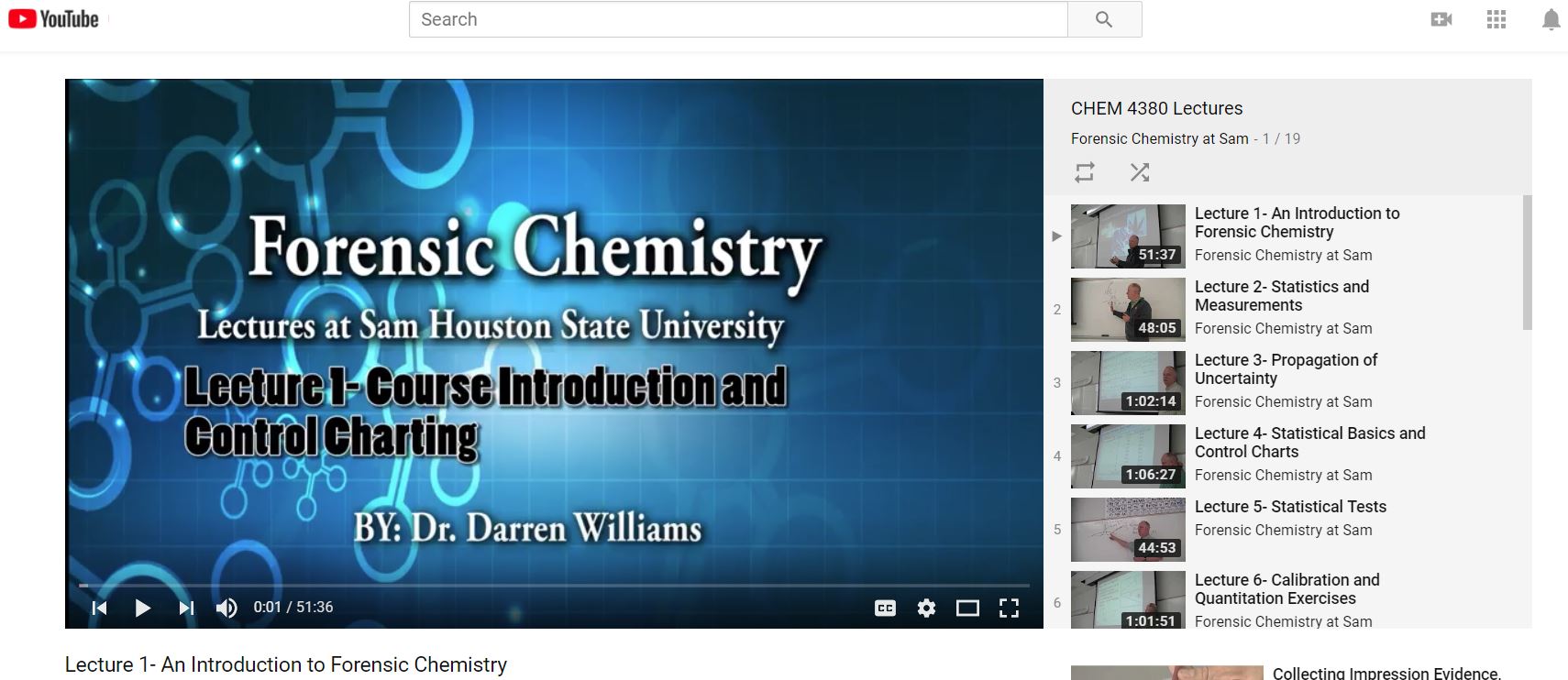Screen dimensions: 1568x680
Task: Mute the video volume
Action: pyautogui.click(x=226, y=608)
